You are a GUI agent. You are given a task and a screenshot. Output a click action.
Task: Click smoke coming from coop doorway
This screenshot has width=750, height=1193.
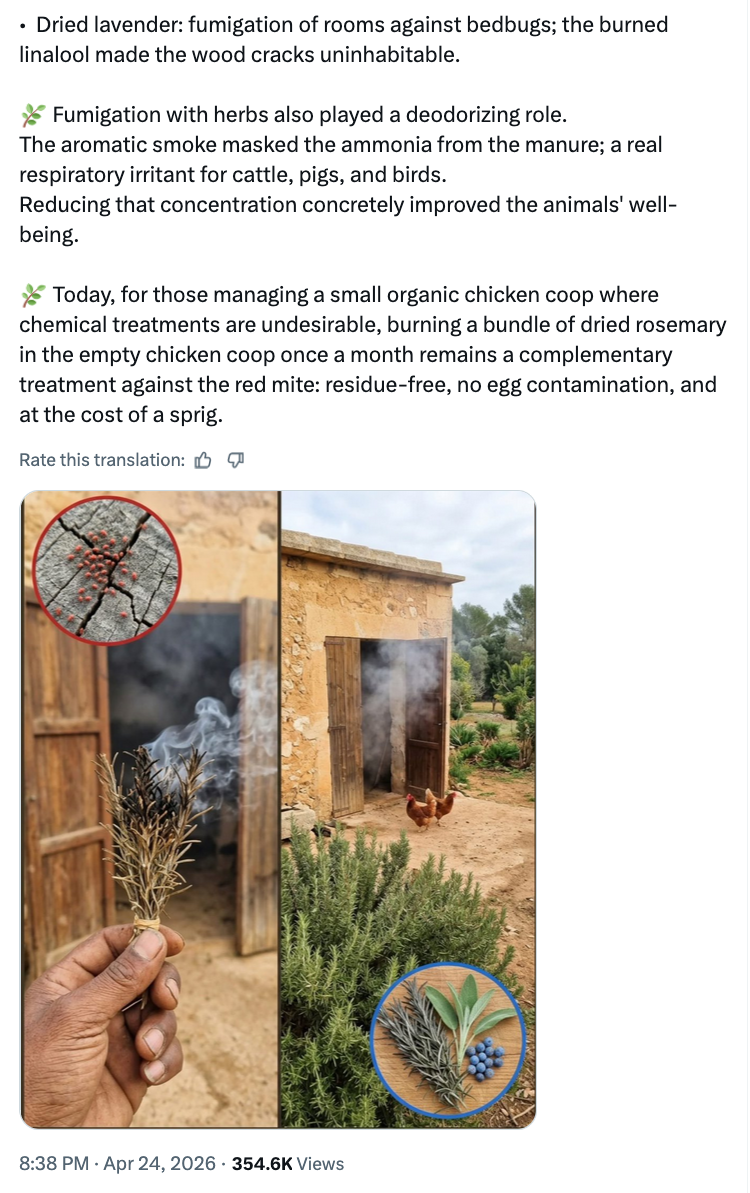click(388, 700)
